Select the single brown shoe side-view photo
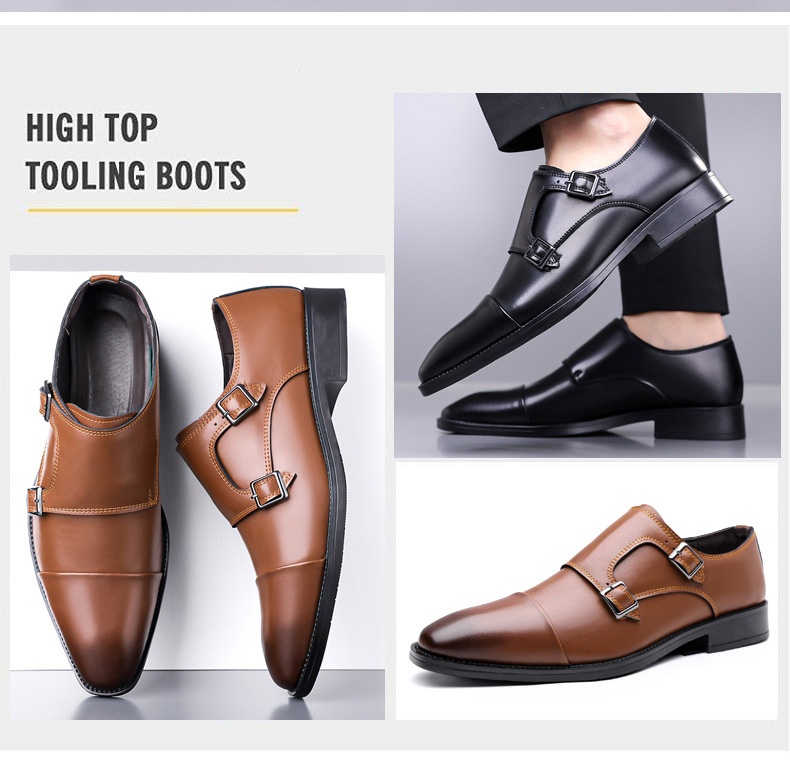 (x=587, y=590)
